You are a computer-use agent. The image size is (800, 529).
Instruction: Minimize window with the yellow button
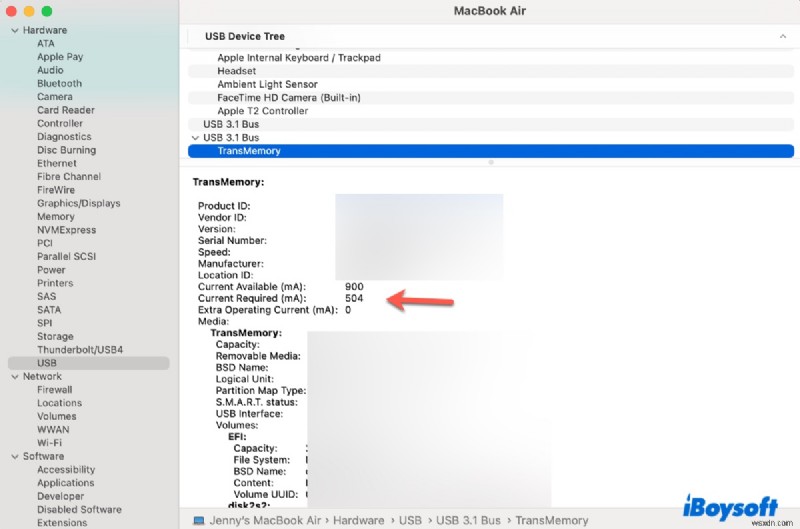29,11
